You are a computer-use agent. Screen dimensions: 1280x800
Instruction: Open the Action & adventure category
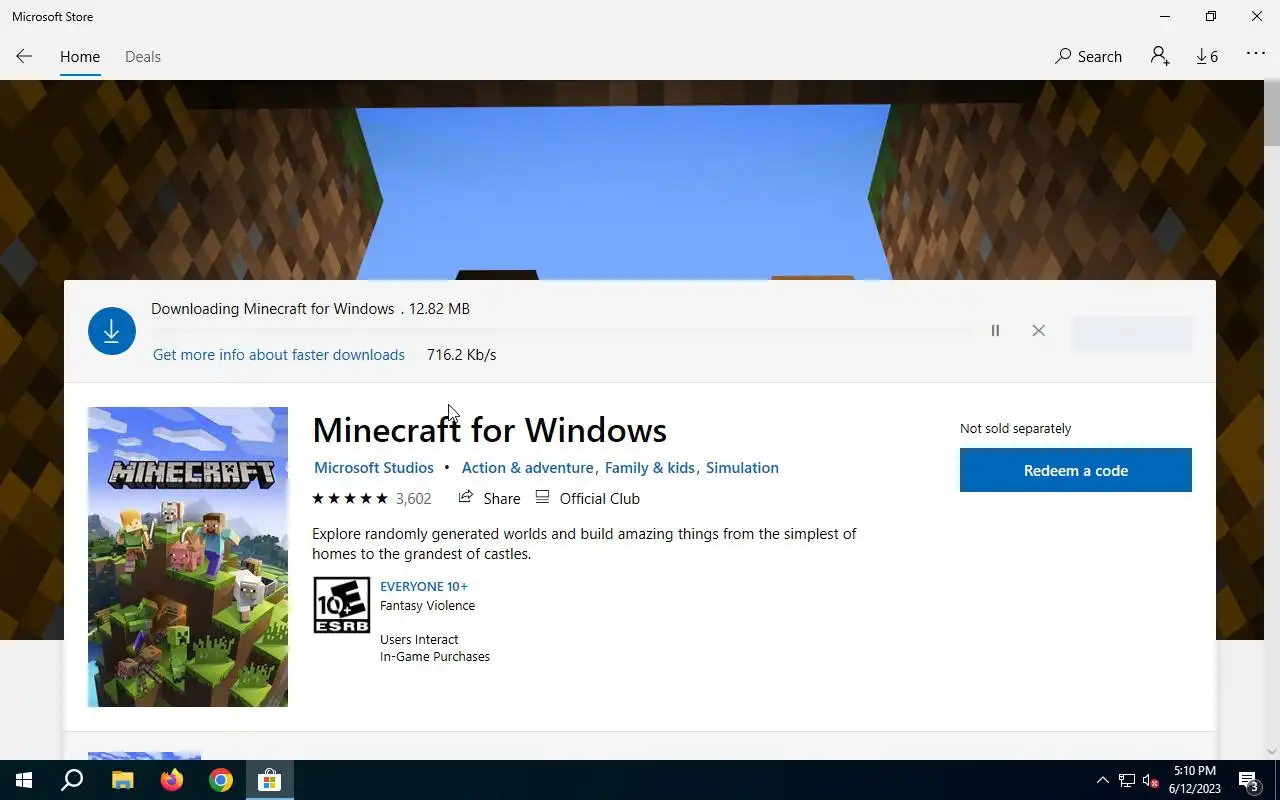(x=527, y=468)
